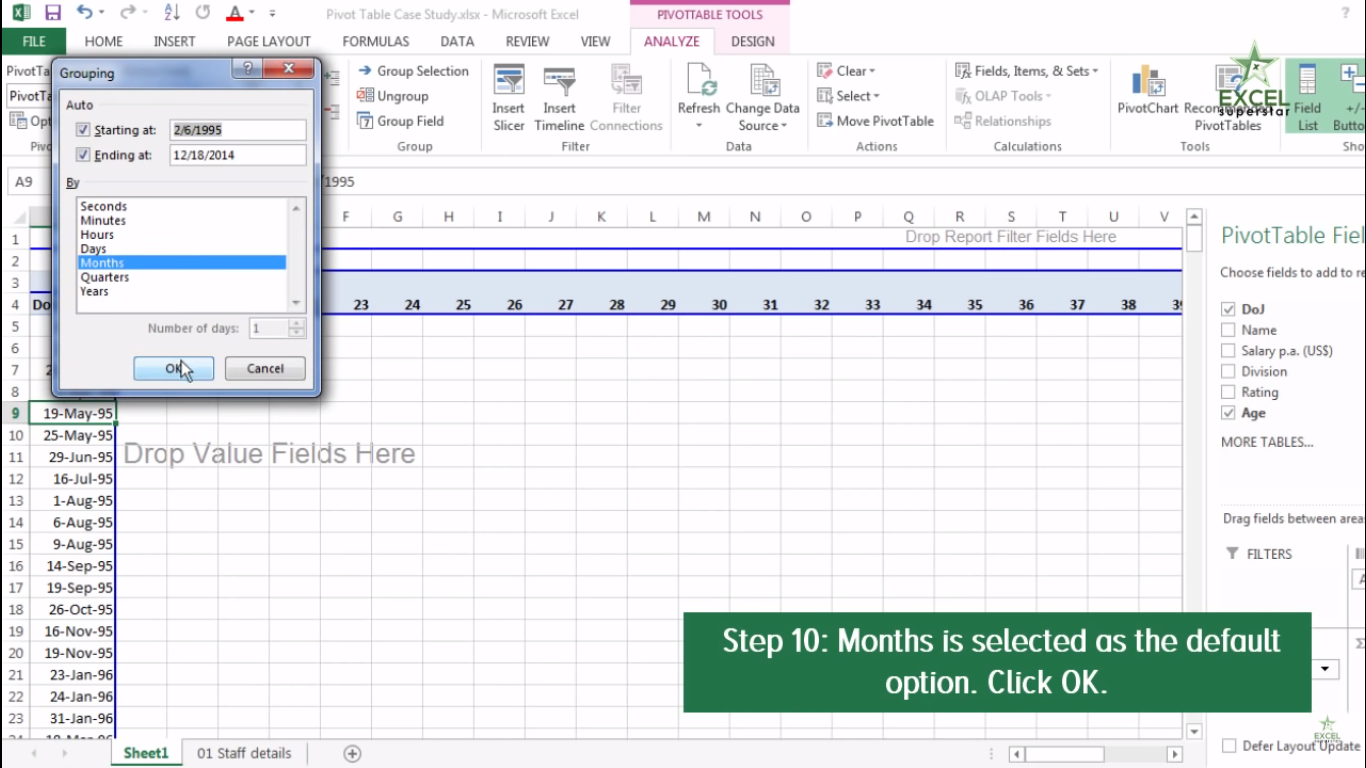1366x768 pixels.
Task: Check the Division field checkbox
Action: (x=1228, y=371)
